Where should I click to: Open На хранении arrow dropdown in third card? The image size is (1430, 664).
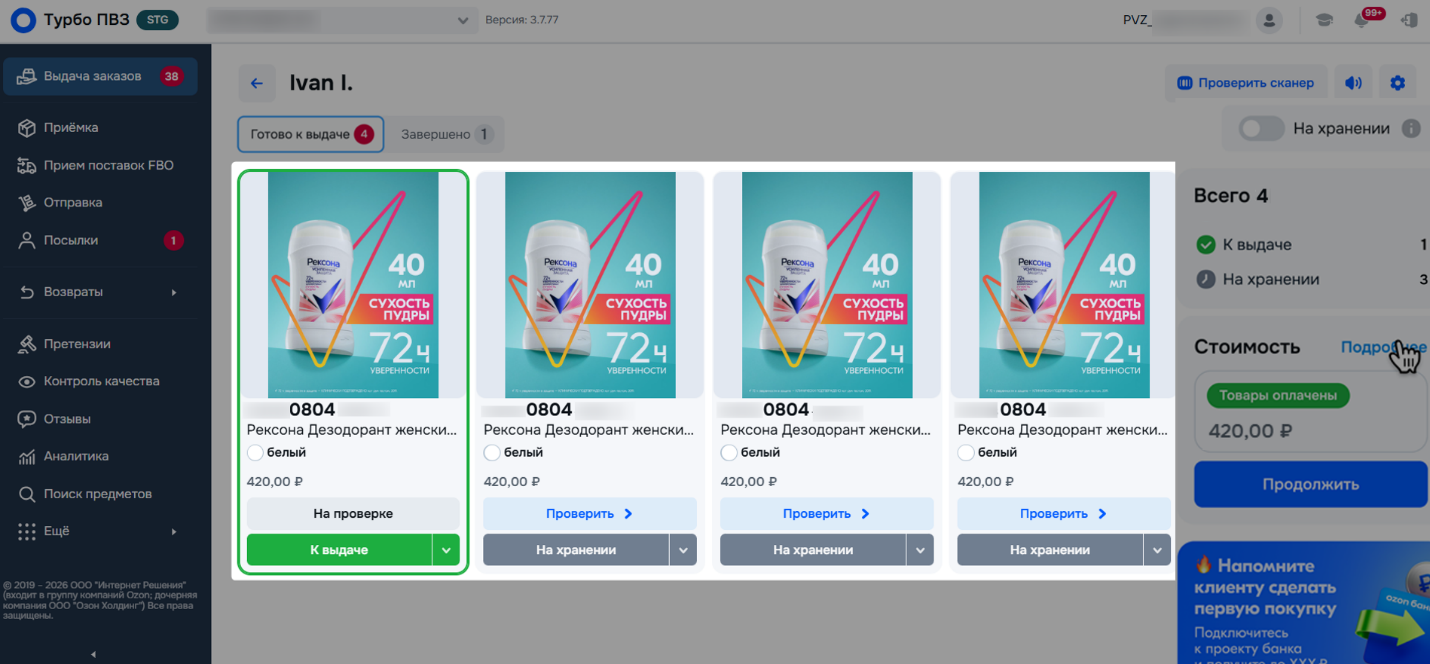click(920, 550)
